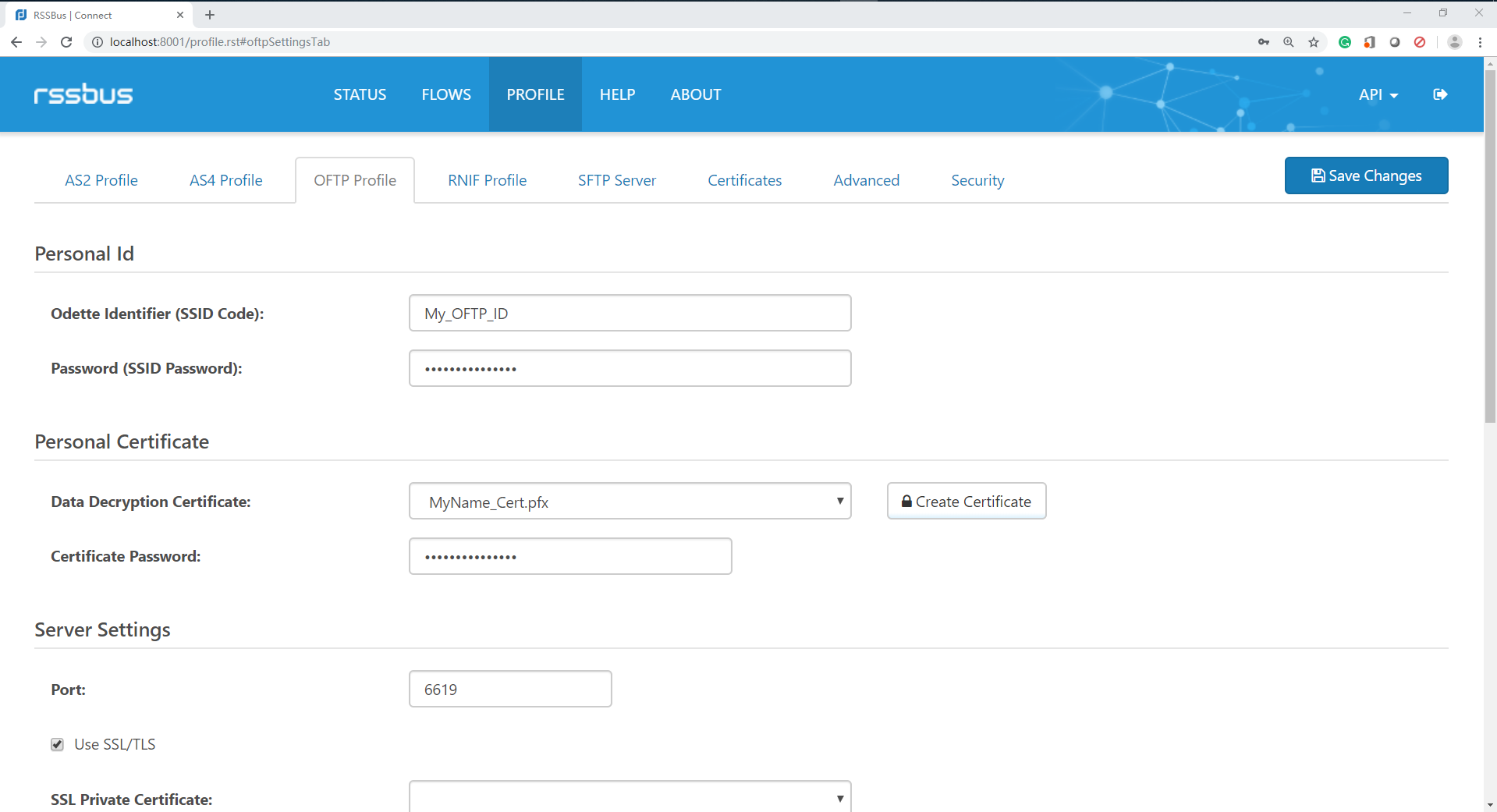Image resolution: width=1497 pixels, height=812 pixels.
Task: Open the saved password key icon
Action: click(1264, 42)
